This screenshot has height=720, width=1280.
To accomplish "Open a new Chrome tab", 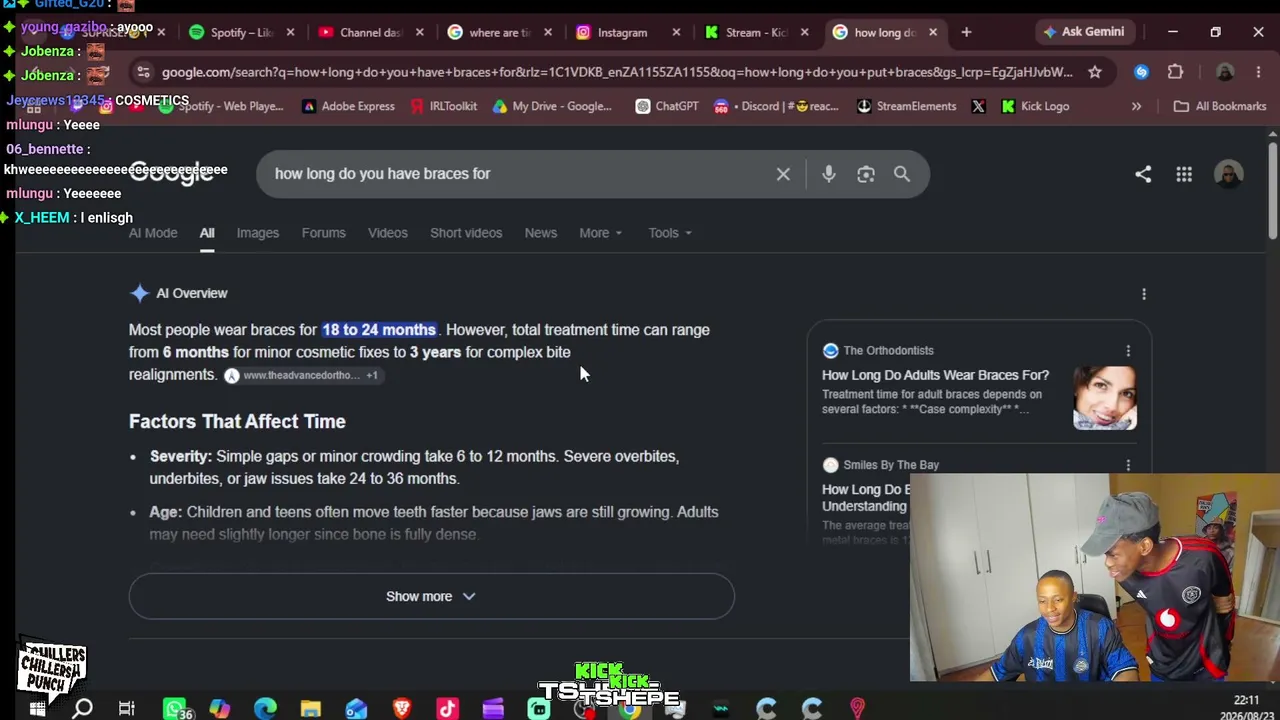I will pyautogui.click(x=966, y=32).
